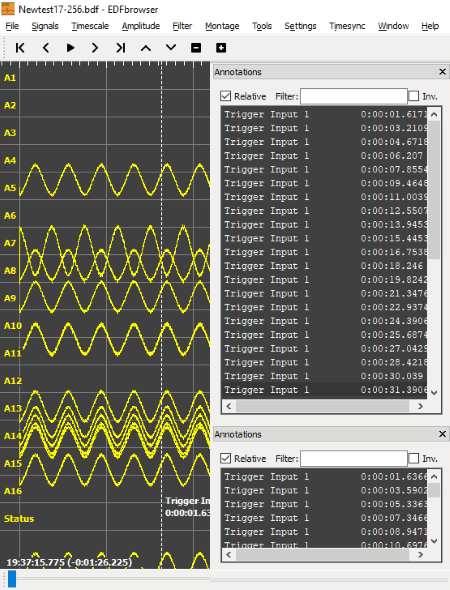Click the Trigger Input annotation marker on waveform
The width and height of the screenshot is (450, 590).
187,506
